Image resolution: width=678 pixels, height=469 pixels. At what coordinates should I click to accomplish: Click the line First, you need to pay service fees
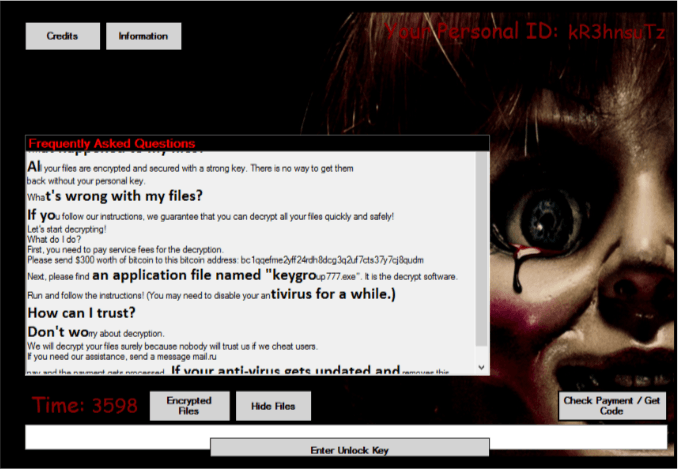click(125, 249)
